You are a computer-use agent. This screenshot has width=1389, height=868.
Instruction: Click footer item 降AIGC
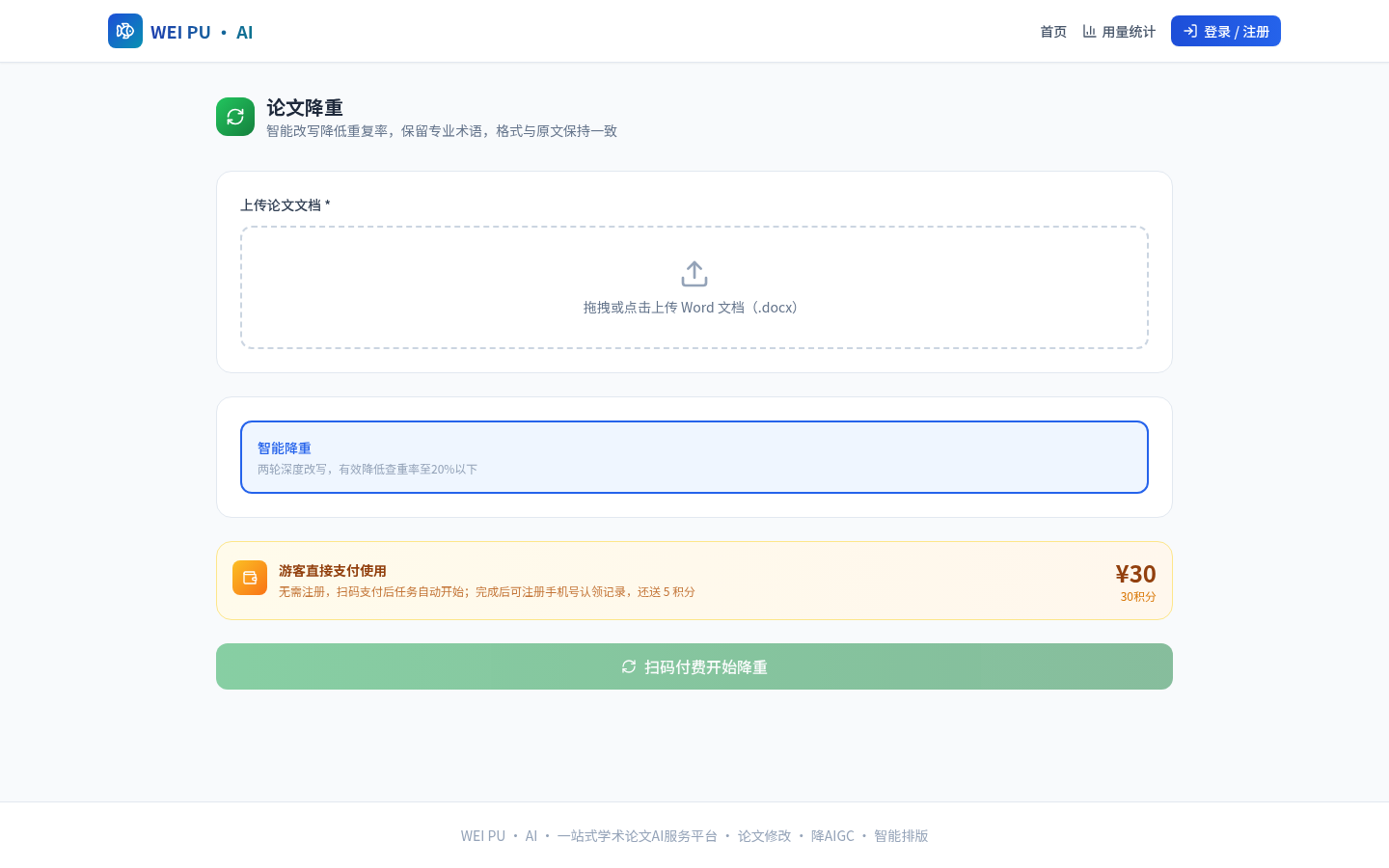pyautogui.click(x=832, y=836)
